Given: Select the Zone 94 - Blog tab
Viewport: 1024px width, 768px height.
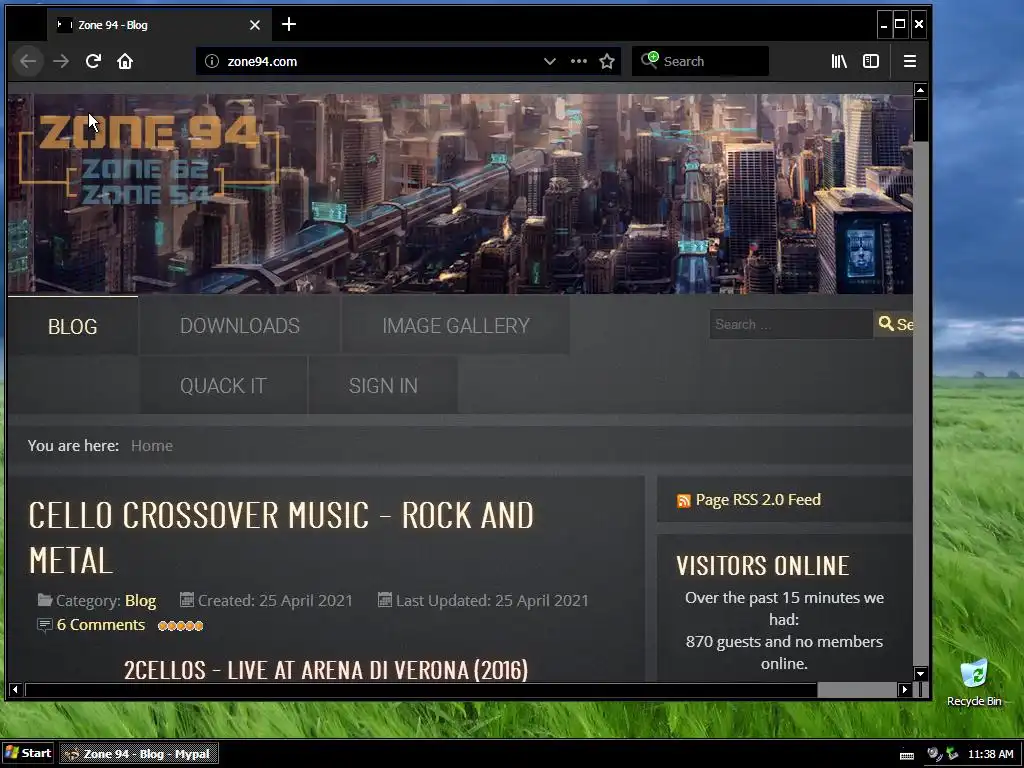Looking at the screenshot, I should click(157, 25).
